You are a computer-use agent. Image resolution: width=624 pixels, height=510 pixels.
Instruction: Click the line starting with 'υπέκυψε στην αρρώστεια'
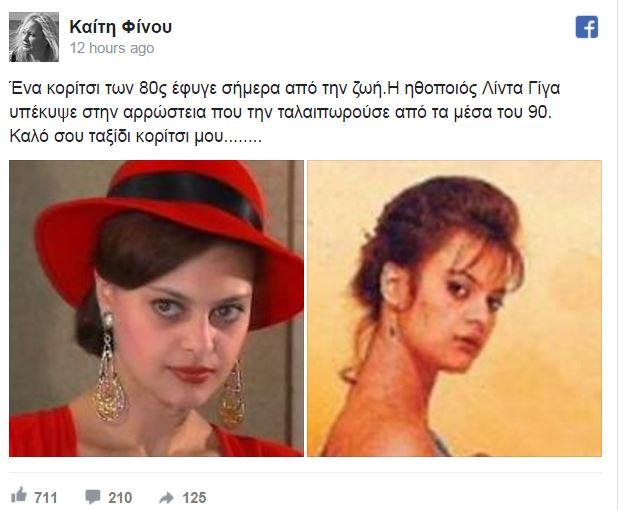(x=281, y=113)
